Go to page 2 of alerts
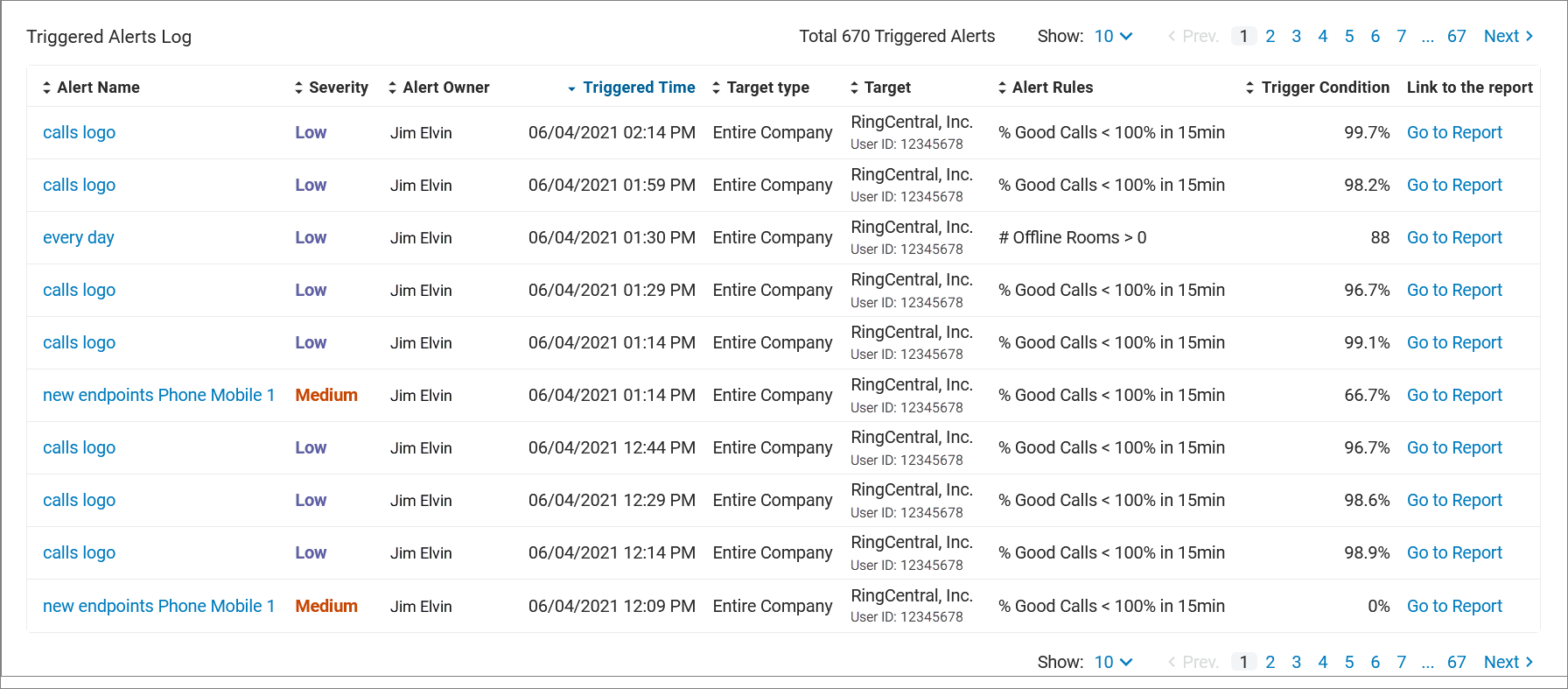 click(1270, 36)
